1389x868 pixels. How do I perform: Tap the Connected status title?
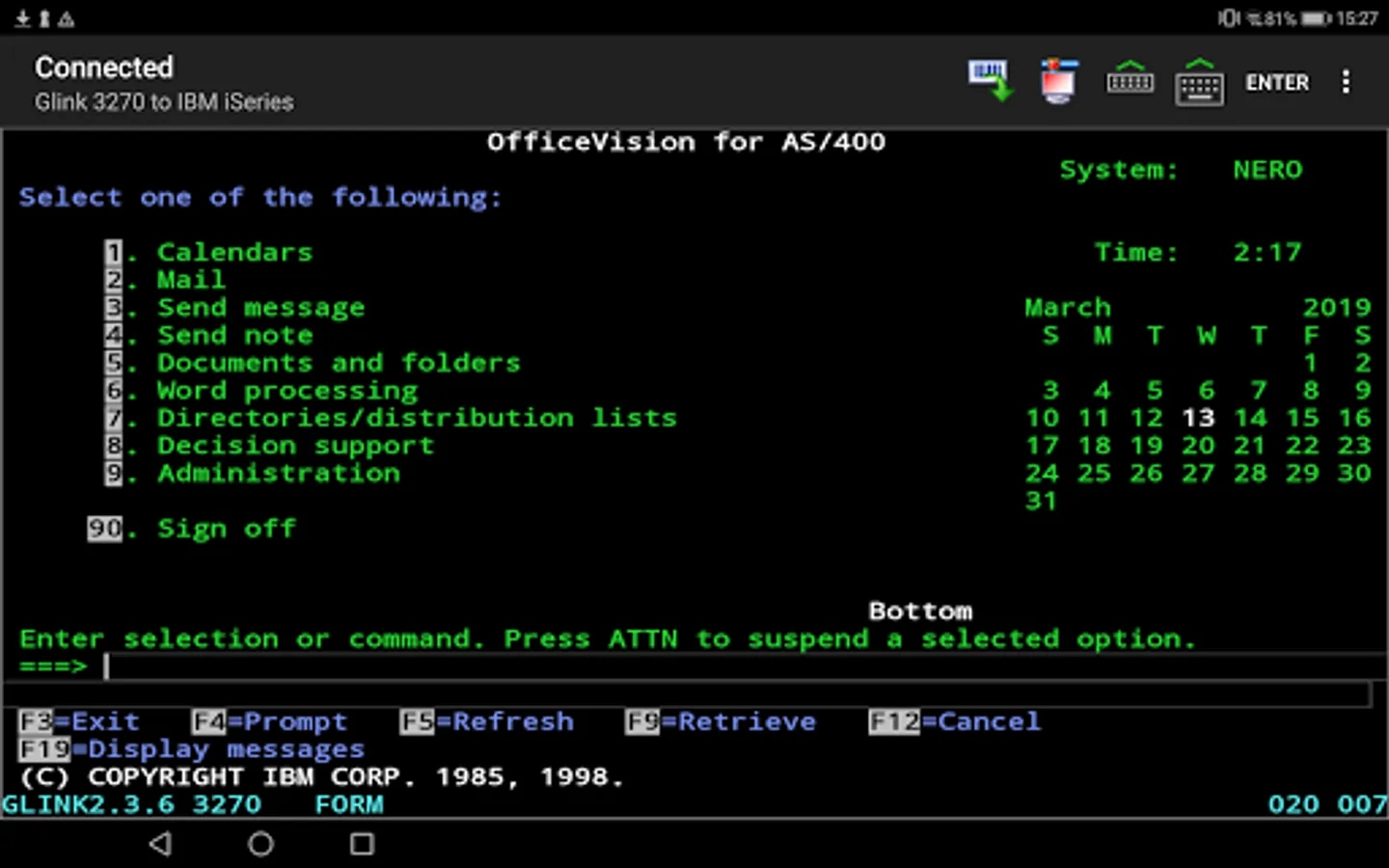[x=104, y=67]
